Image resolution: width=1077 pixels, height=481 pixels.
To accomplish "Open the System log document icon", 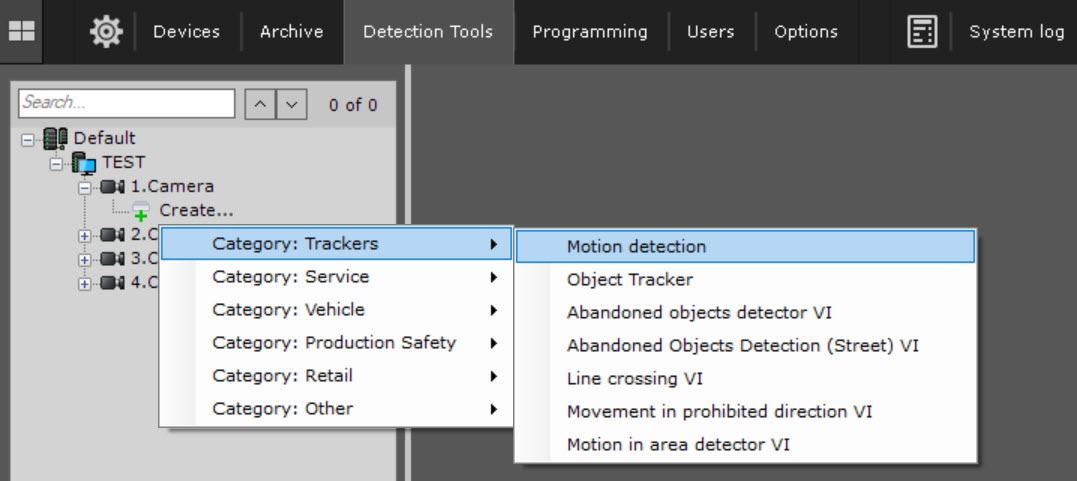I will point(921,32).
